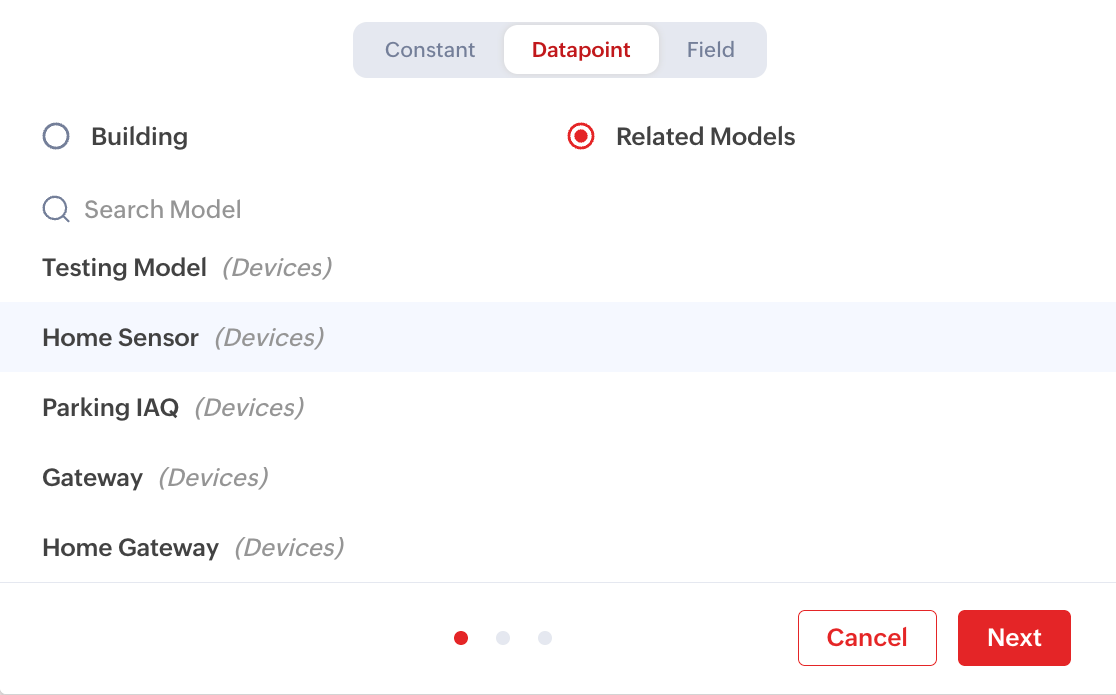Go to first step indicator dot
Screen dimensions: 1116x695
(461, 638)
